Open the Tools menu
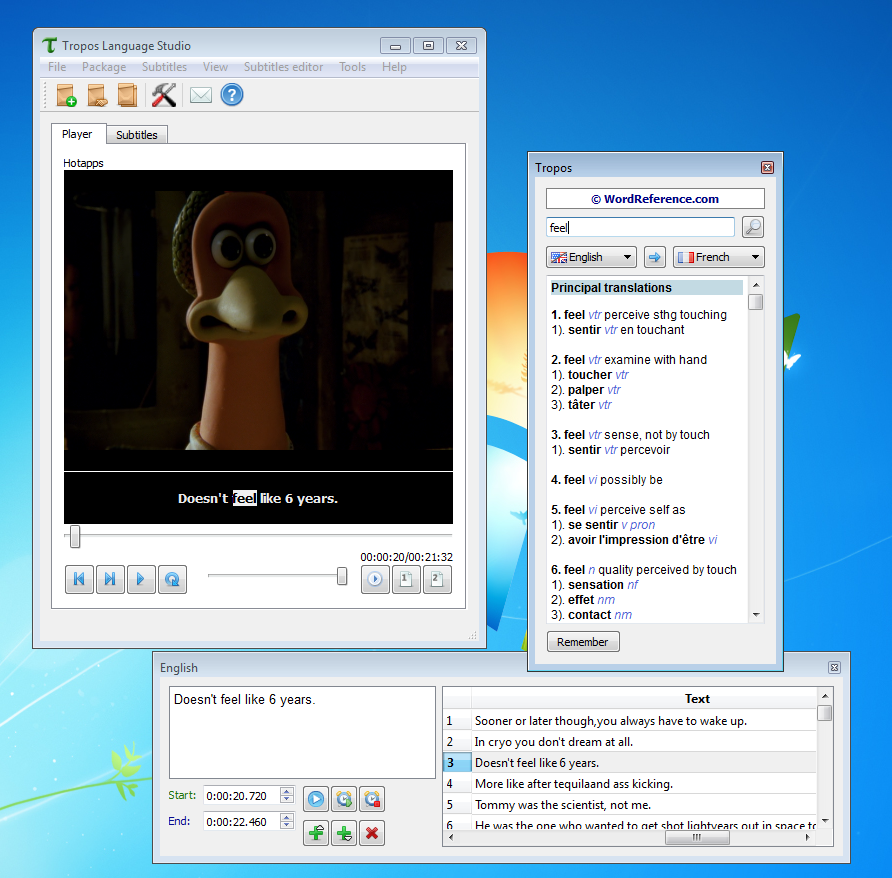Image resolution: width=892 pixels, height=878 pixels. tap(353, 67)
